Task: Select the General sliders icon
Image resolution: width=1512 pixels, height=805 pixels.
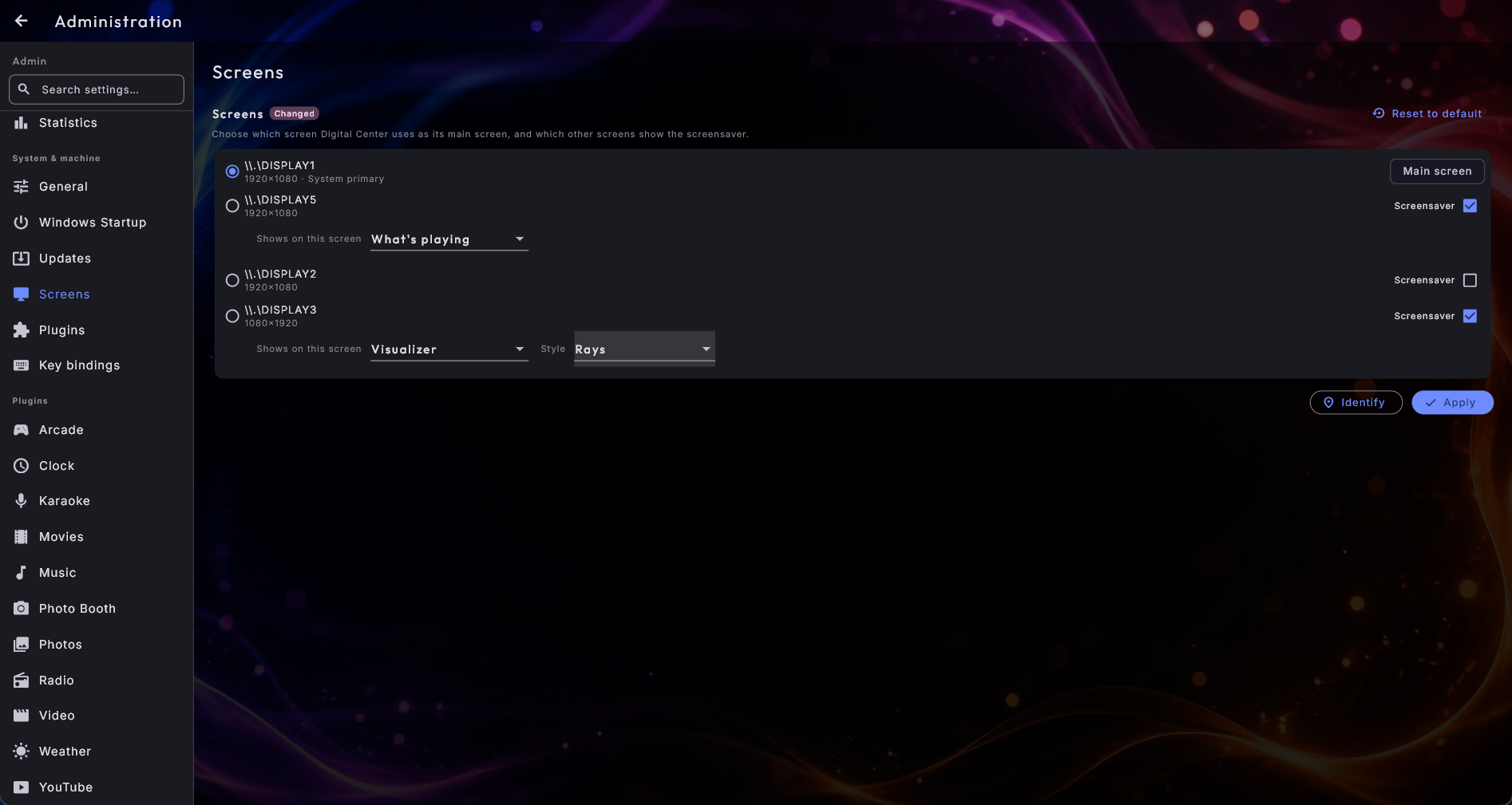Action: point(22,187)
